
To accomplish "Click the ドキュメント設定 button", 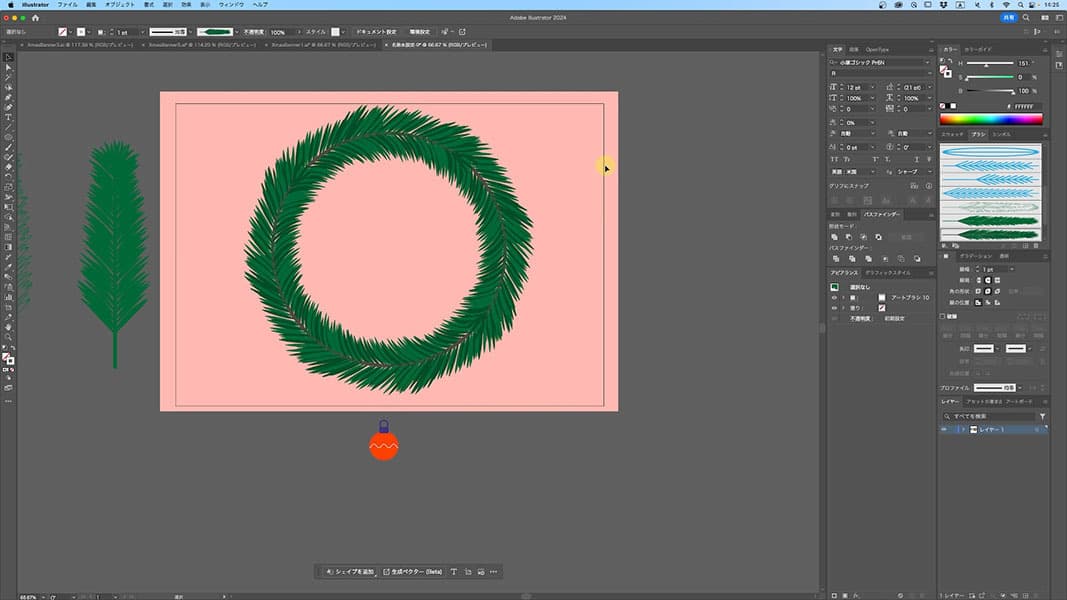I will pyautogui.click(x=376, y=32).
